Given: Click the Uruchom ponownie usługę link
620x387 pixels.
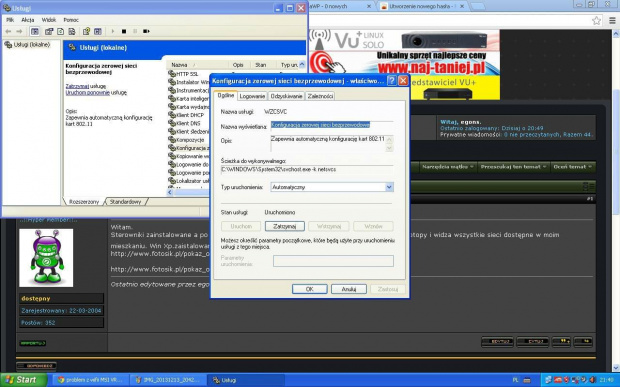Looking at the screenshot, I should pos(87,93).
